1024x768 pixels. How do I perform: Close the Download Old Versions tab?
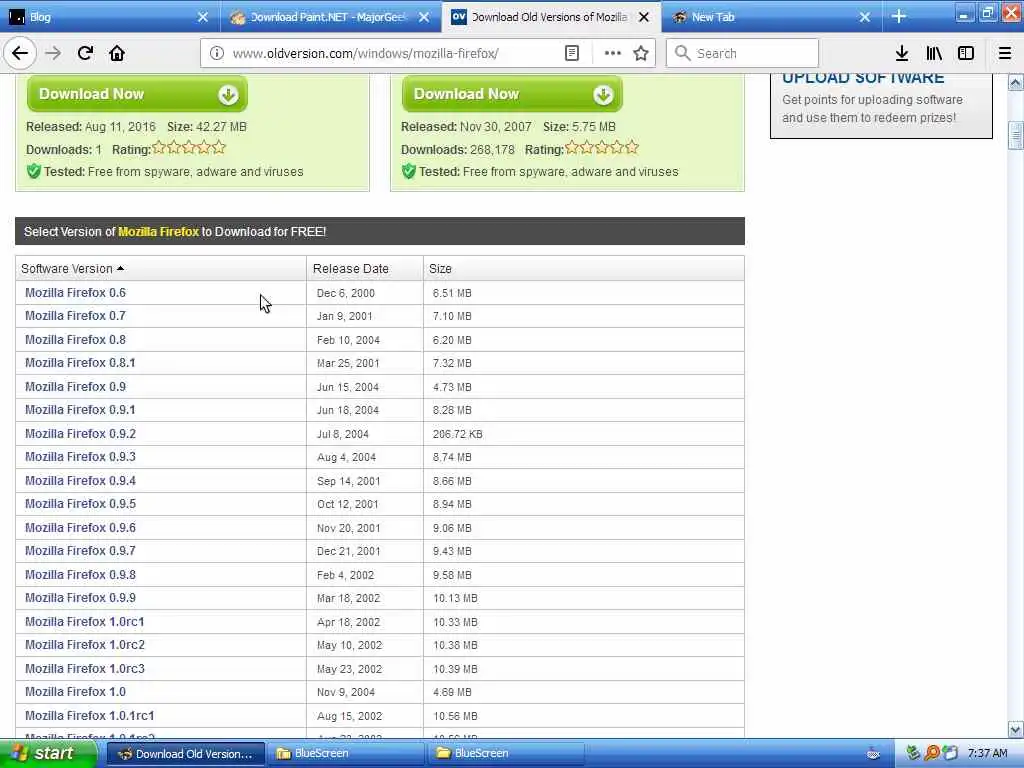[644, 17]
